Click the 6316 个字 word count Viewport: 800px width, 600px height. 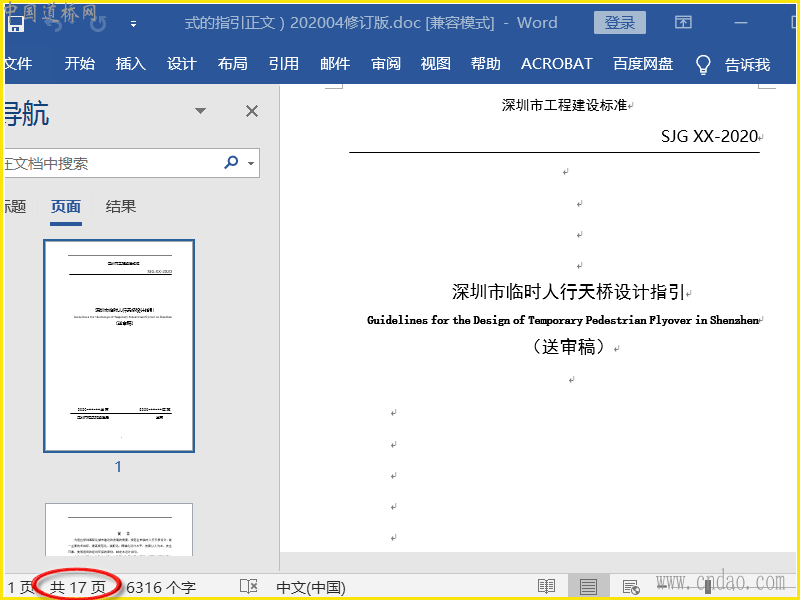point(161,587)
